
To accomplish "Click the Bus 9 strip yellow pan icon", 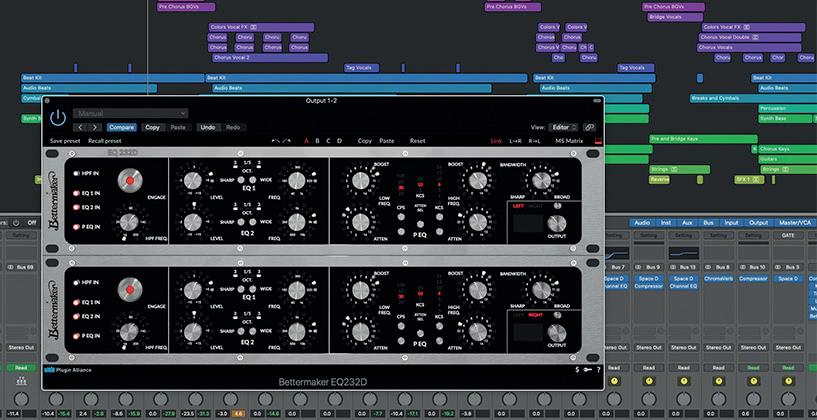I will coord(649,381).
